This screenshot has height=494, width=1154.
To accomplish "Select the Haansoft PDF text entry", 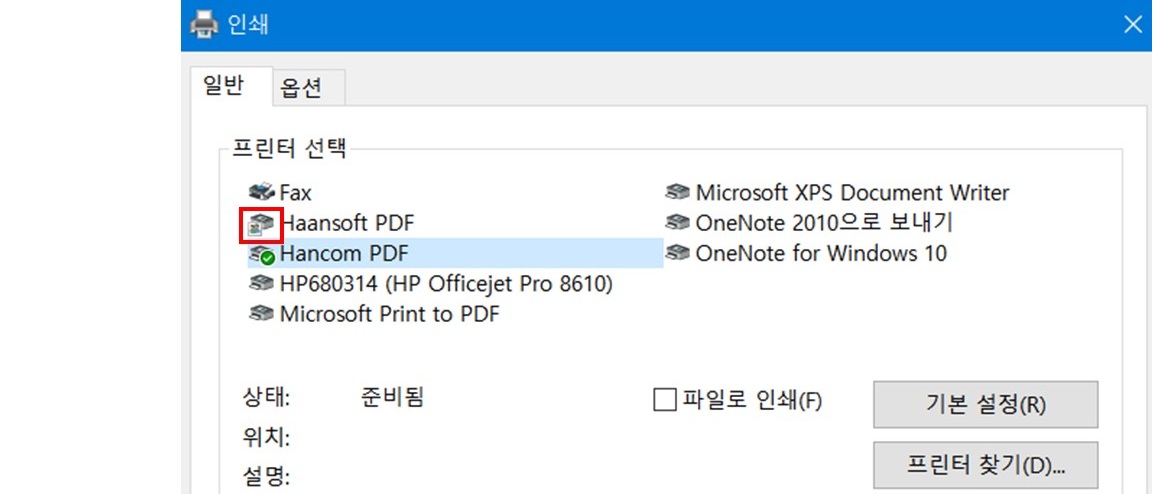I will click(349, 222).
